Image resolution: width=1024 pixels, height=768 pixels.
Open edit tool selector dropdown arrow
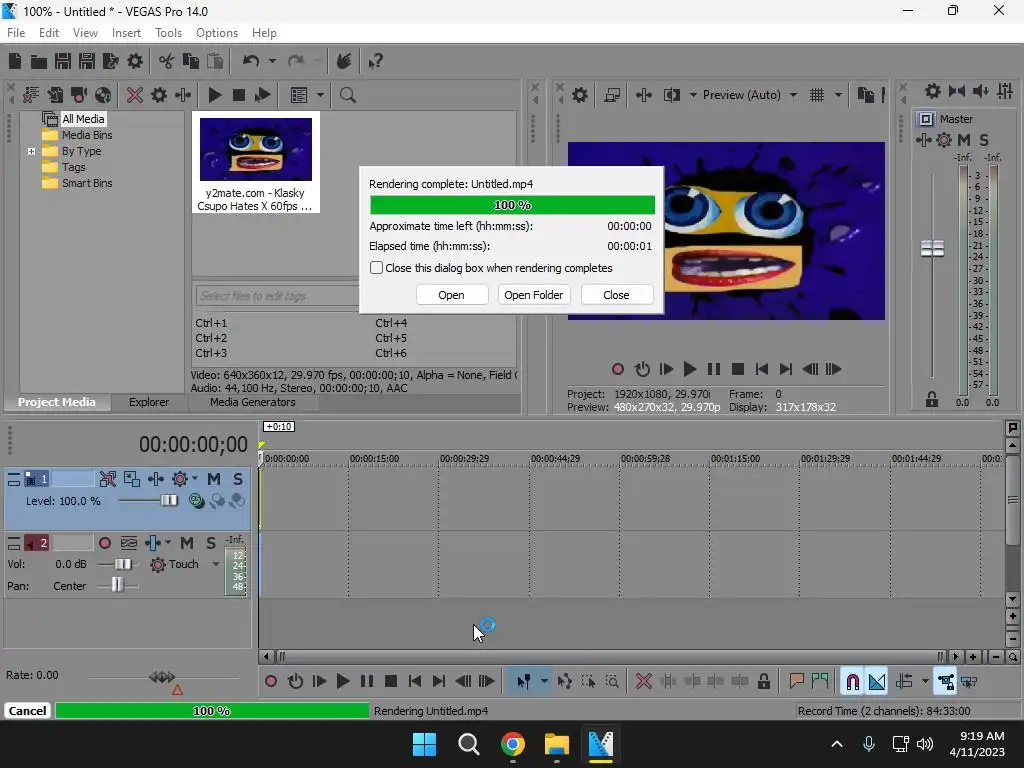[x=544, y=681]
